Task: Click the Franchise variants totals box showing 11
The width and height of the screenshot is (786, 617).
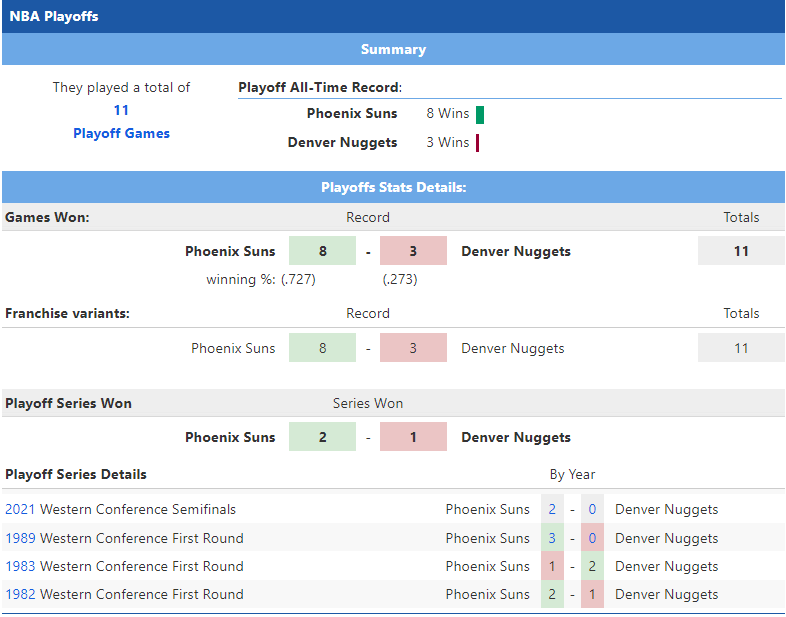Action: coord(741,348)
